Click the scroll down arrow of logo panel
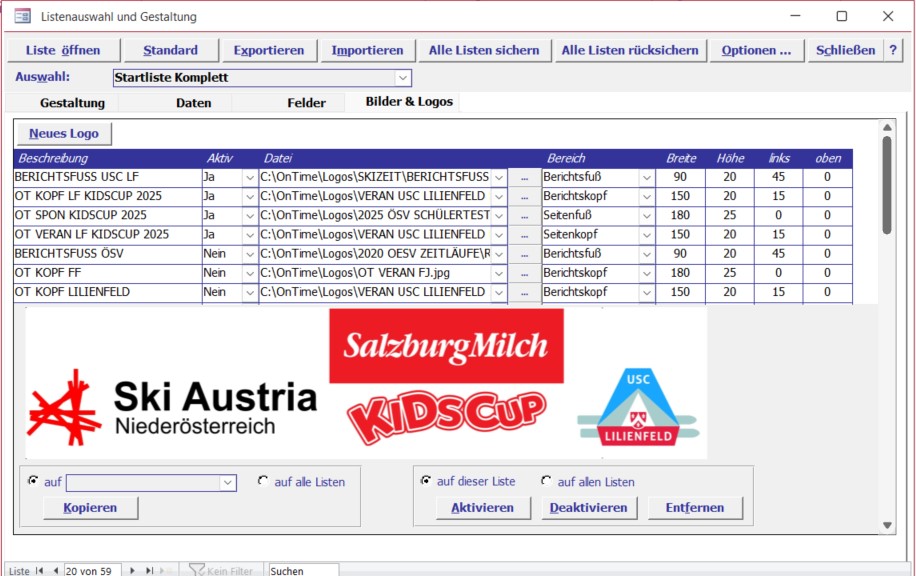 point(887,525)
